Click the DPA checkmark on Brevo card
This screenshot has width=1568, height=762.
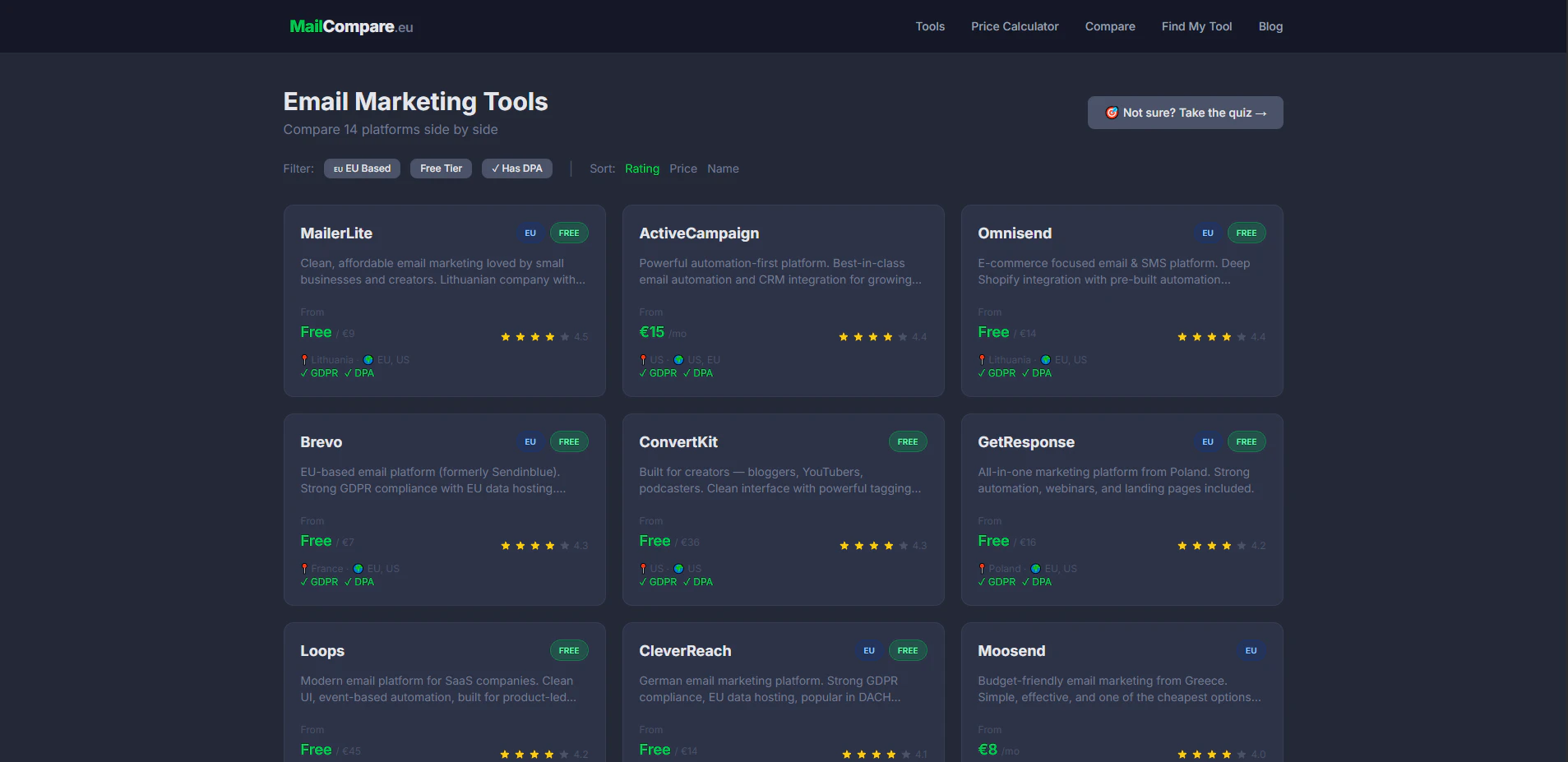[359, 582]
